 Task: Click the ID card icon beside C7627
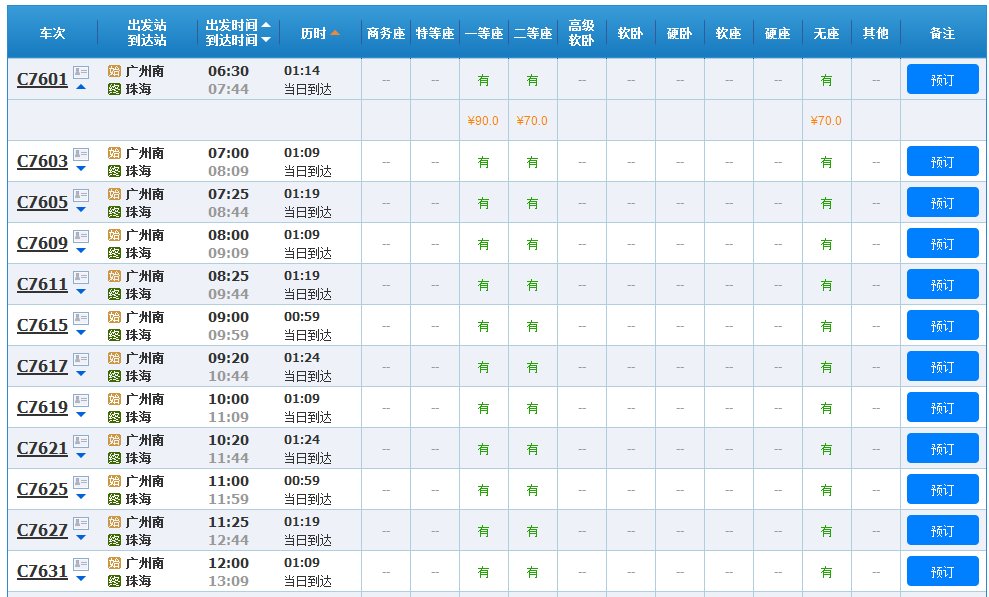pyautogui.click(x=79, y=522)
